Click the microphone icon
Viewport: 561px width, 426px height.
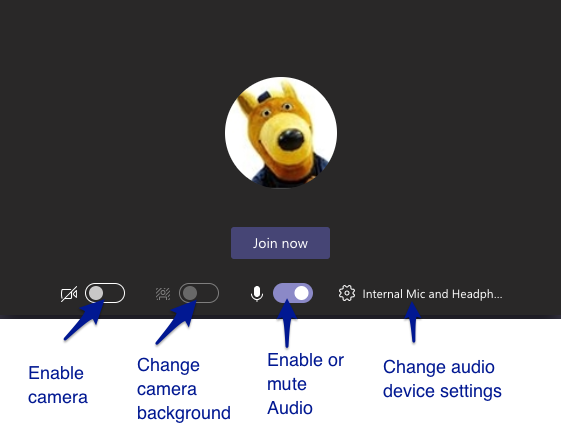(257, 294)
